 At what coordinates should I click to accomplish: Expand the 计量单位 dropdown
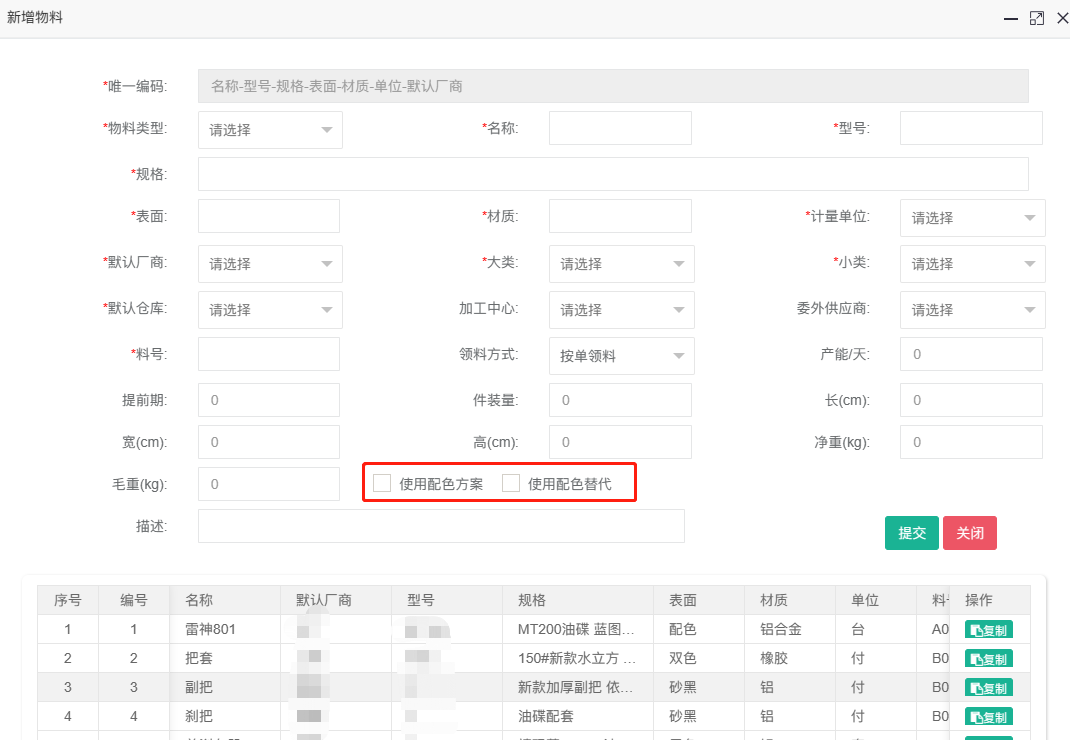[x=972, y=218]
